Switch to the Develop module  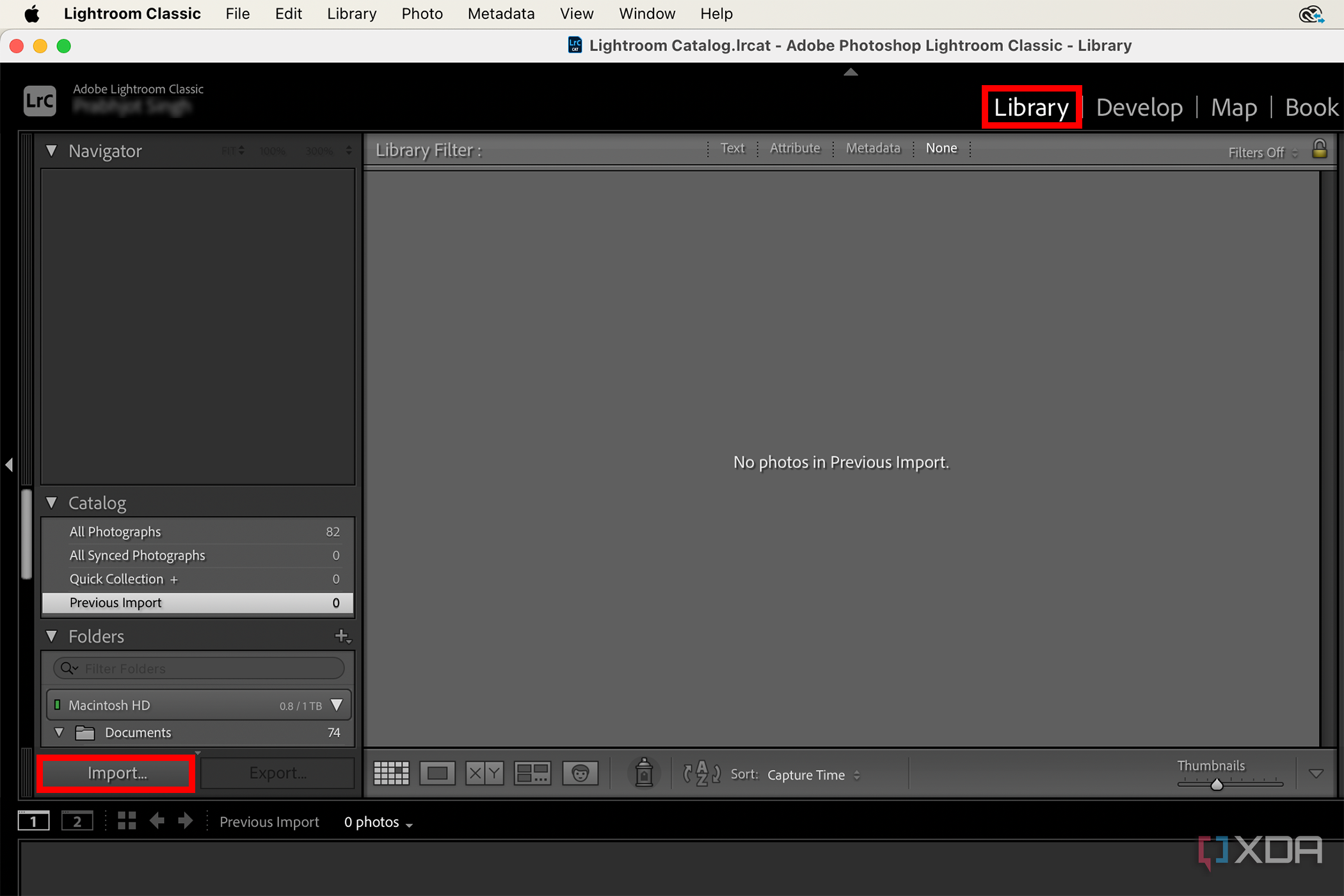tap(1139, 107)
